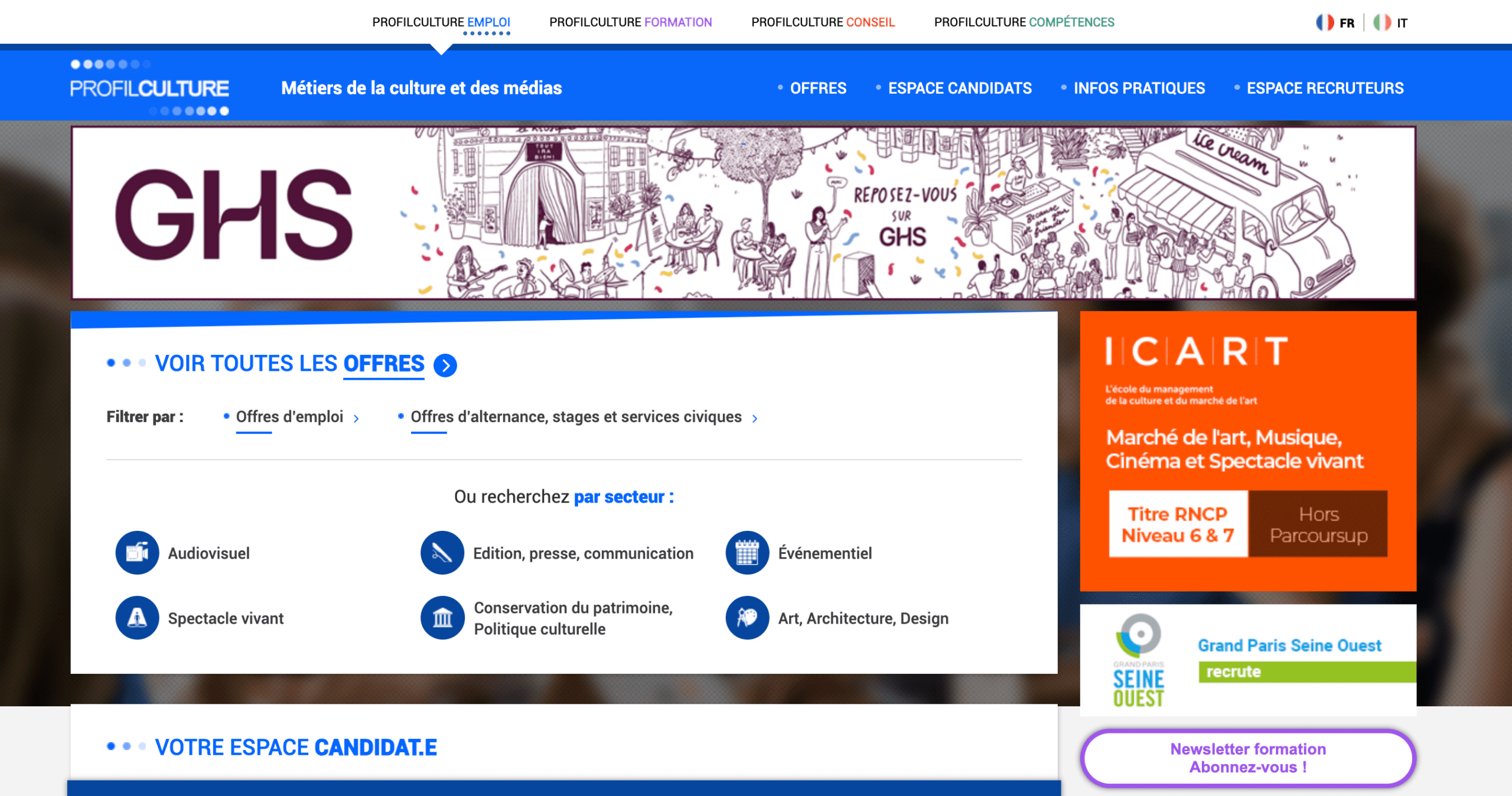Viewport: 1512px width, 796px height.
Task: Open the Spectacle vivant sector link
Action: 226,618
